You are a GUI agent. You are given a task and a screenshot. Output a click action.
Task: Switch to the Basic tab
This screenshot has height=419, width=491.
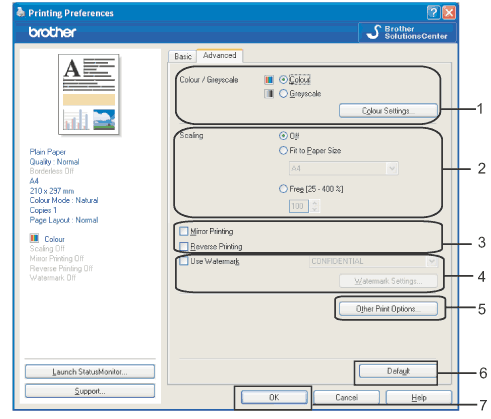183,56
